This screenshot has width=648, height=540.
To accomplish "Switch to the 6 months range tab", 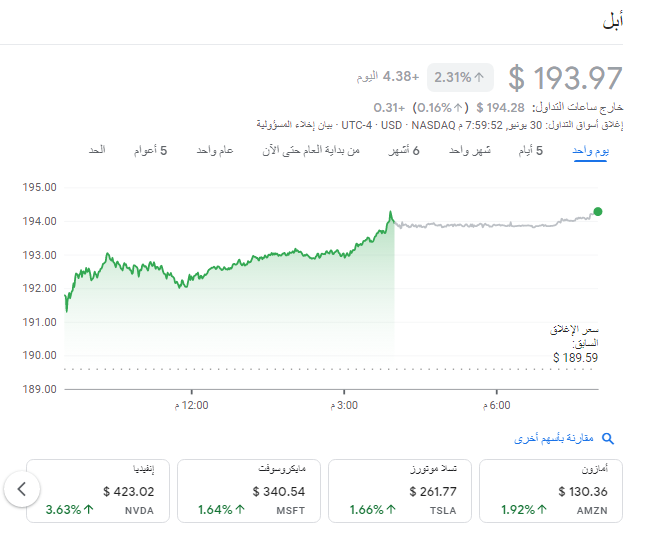I will coord(403,150).
